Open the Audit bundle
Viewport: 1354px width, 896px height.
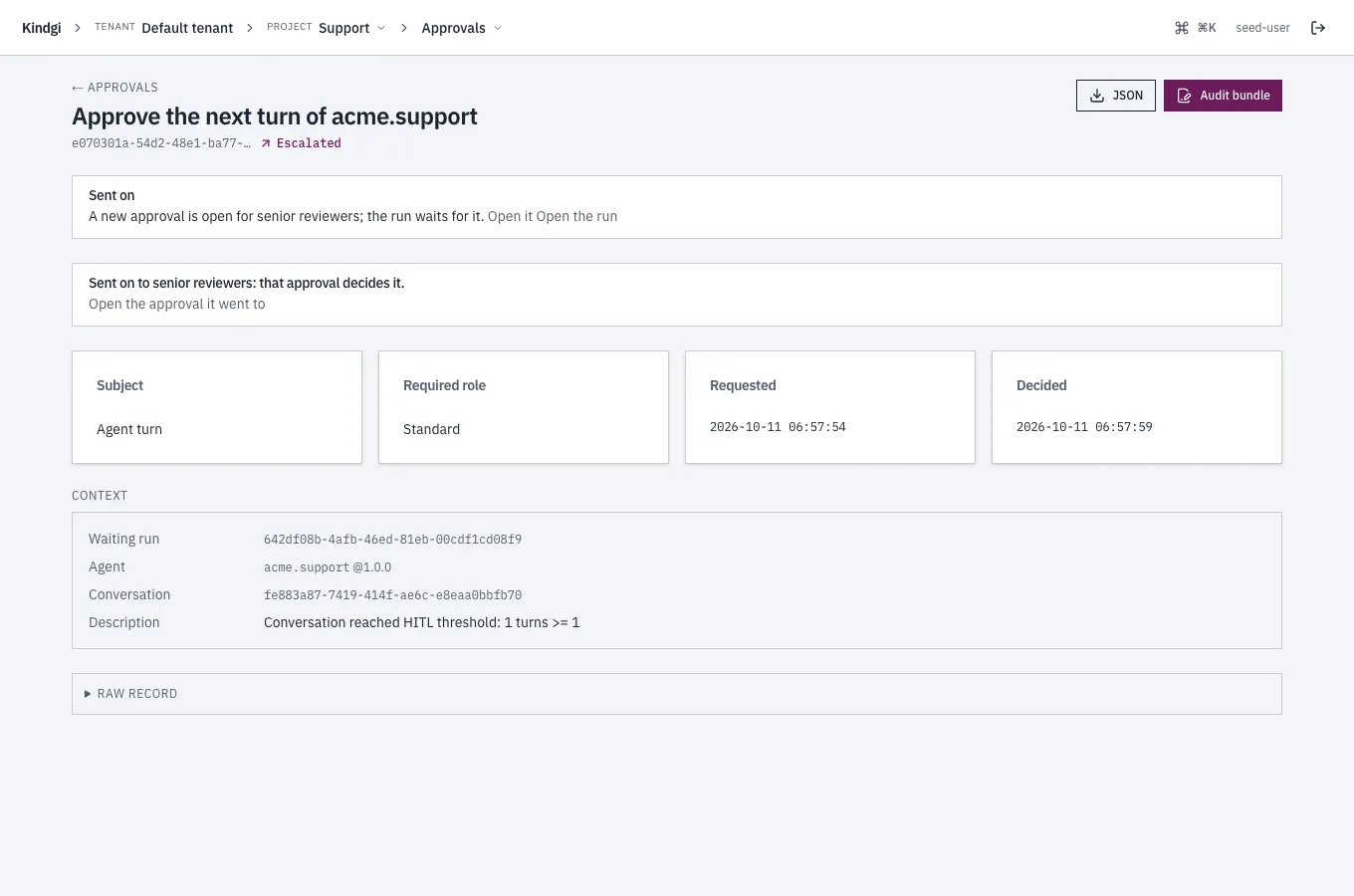click(1223, 96)
